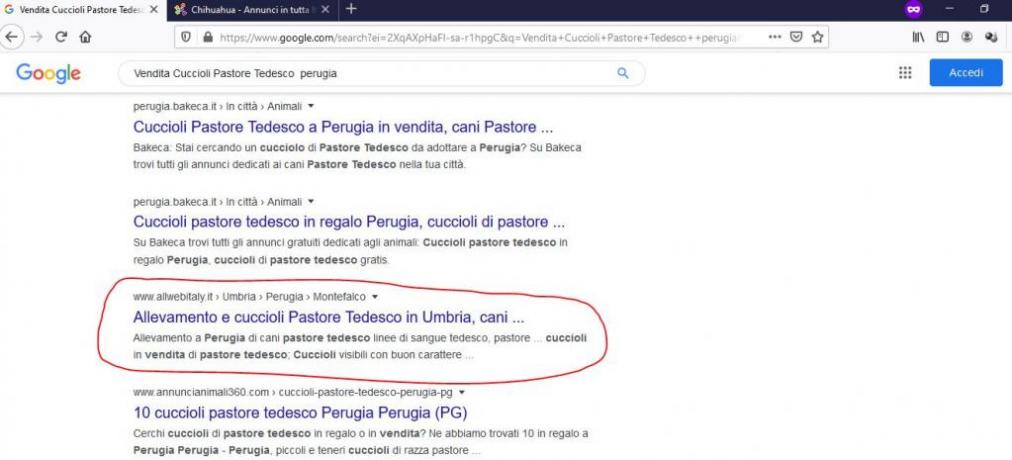Open tracking protection shield icon
1012x460 pixels.
(x=186, y=37)
